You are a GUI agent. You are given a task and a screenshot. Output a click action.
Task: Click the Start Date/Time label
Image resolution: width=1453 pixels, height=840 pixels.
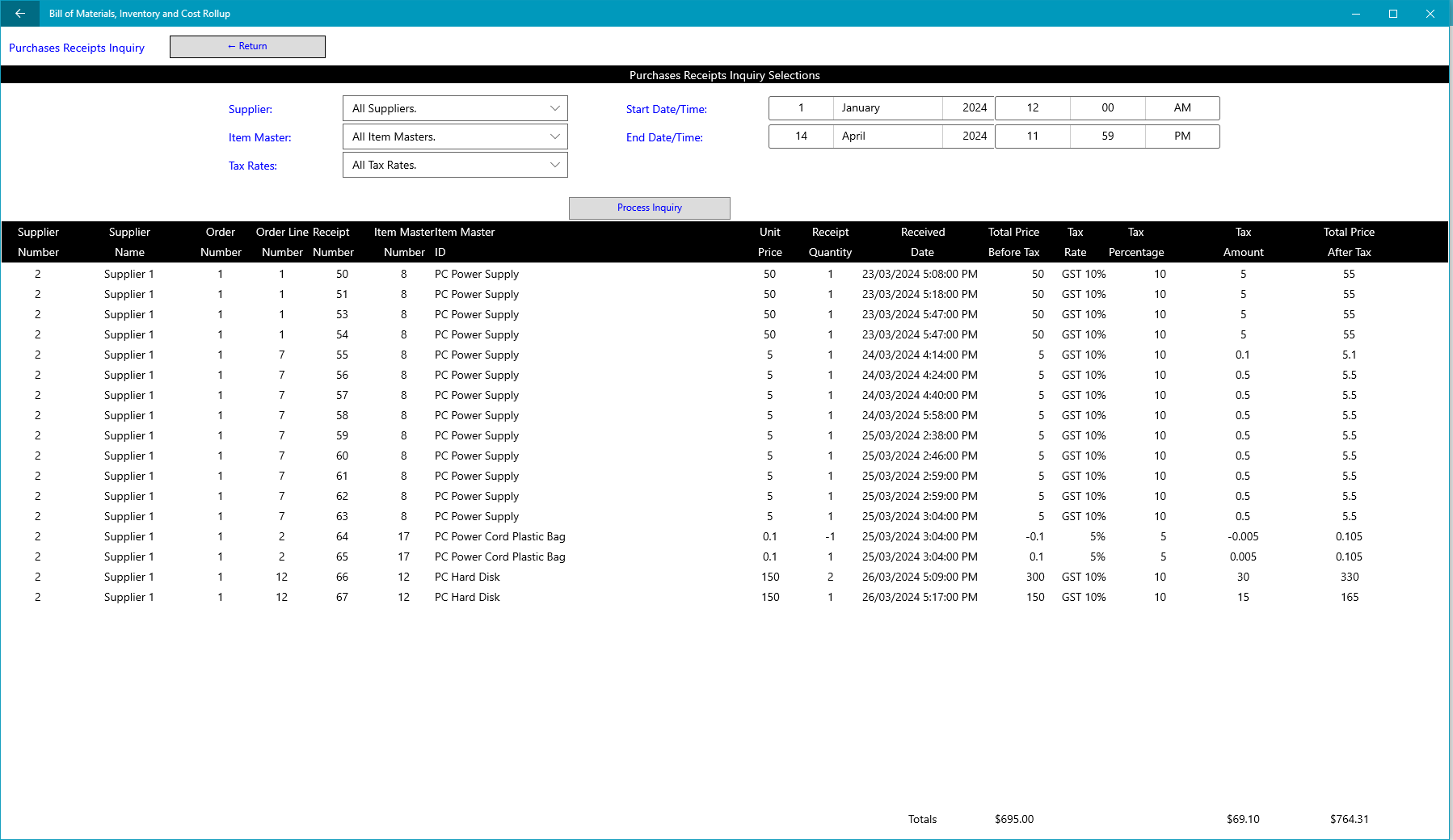(667, 109)
